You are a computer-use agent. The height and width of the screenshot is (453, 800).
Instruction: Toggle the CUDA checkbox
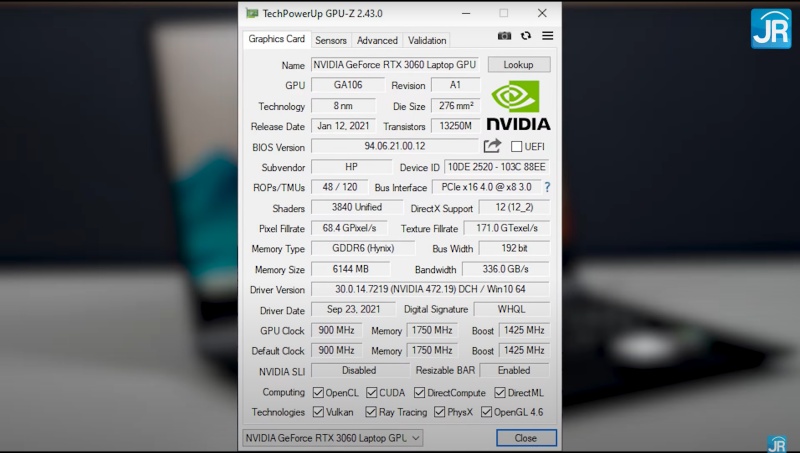[x=371, y=392]
